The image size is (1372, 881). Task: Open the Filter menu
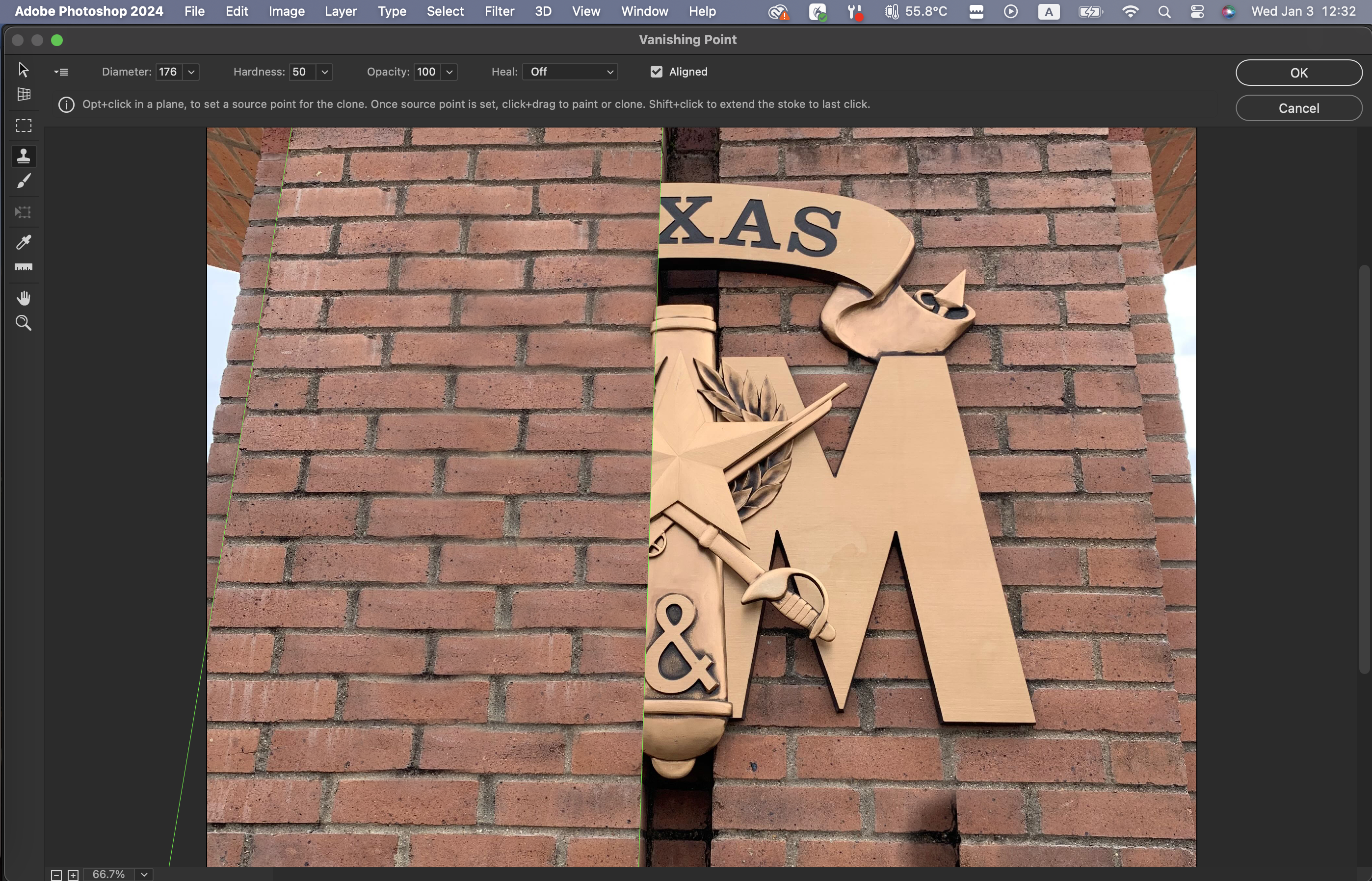(x=499, y=11)
